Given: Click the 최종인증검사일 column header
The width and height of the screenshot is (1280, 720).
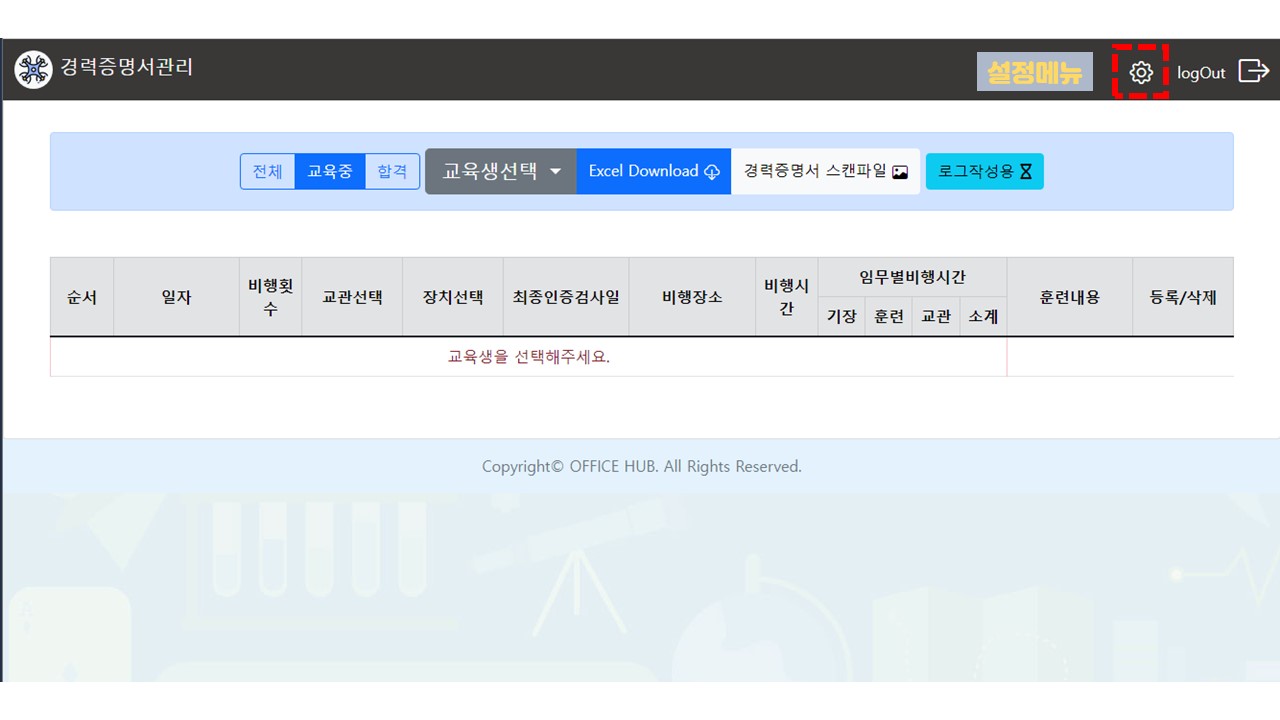Looking at the screenshot, I should click(x=566, y=297).
